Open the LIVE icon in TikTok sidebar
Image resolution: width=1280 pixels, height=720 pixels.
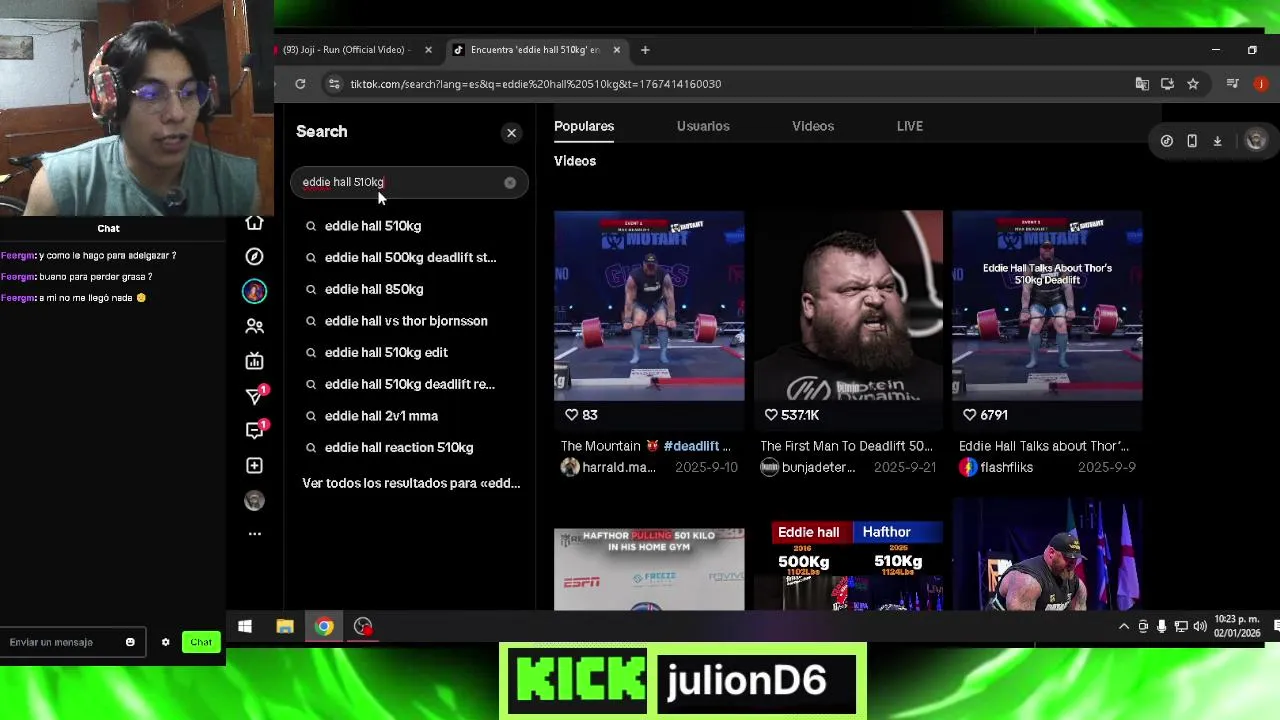pyautogui.click(x=254, y=361)
